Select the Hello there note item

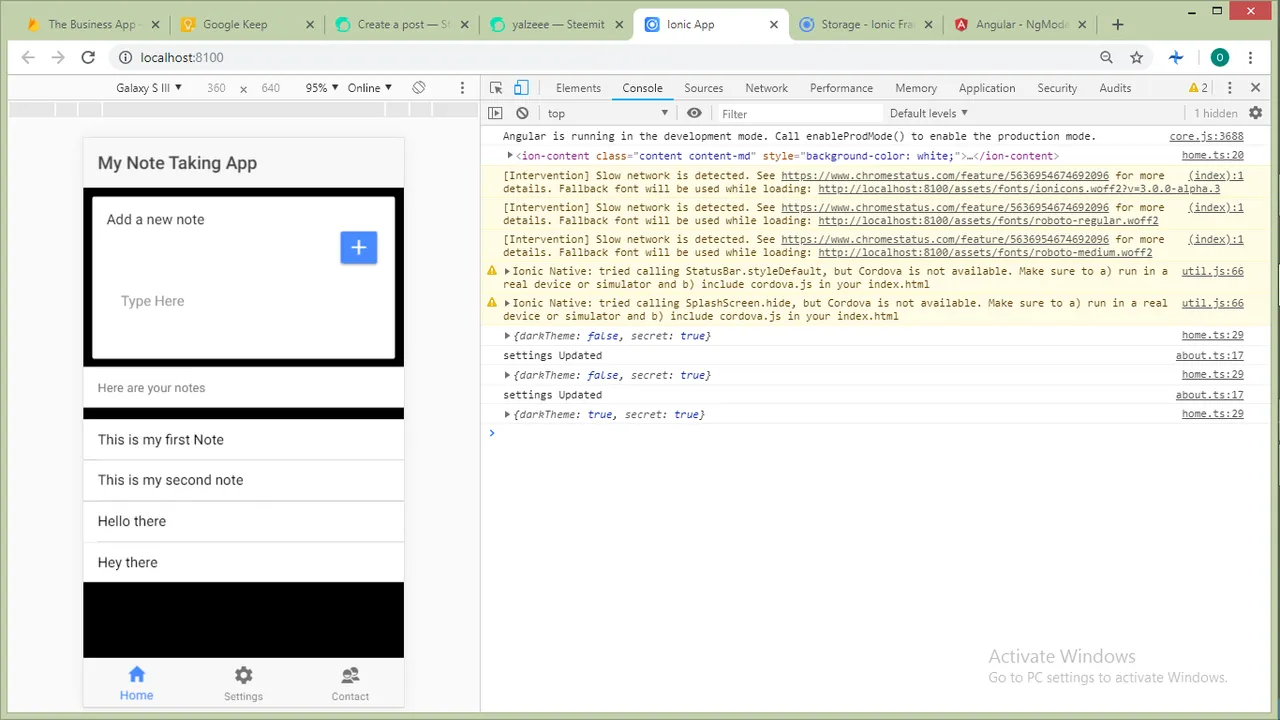coord(243,521)
